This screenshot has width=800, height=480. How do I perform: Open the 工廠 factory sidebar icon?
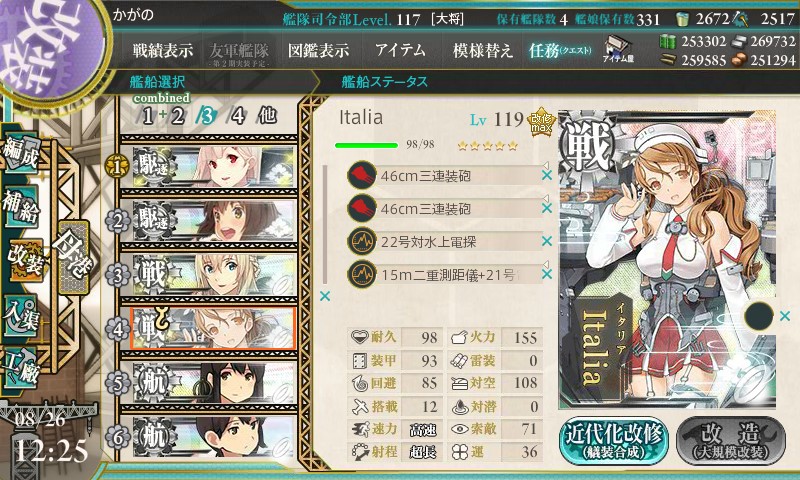(x=21, y=368)
